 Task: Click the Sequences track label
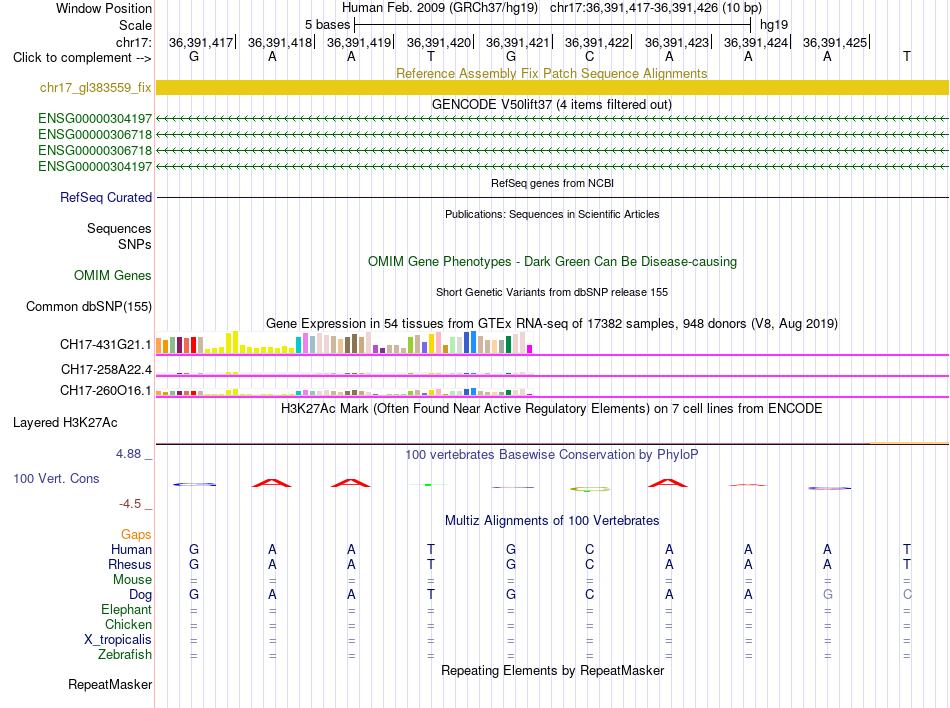[x=119, y=228]
